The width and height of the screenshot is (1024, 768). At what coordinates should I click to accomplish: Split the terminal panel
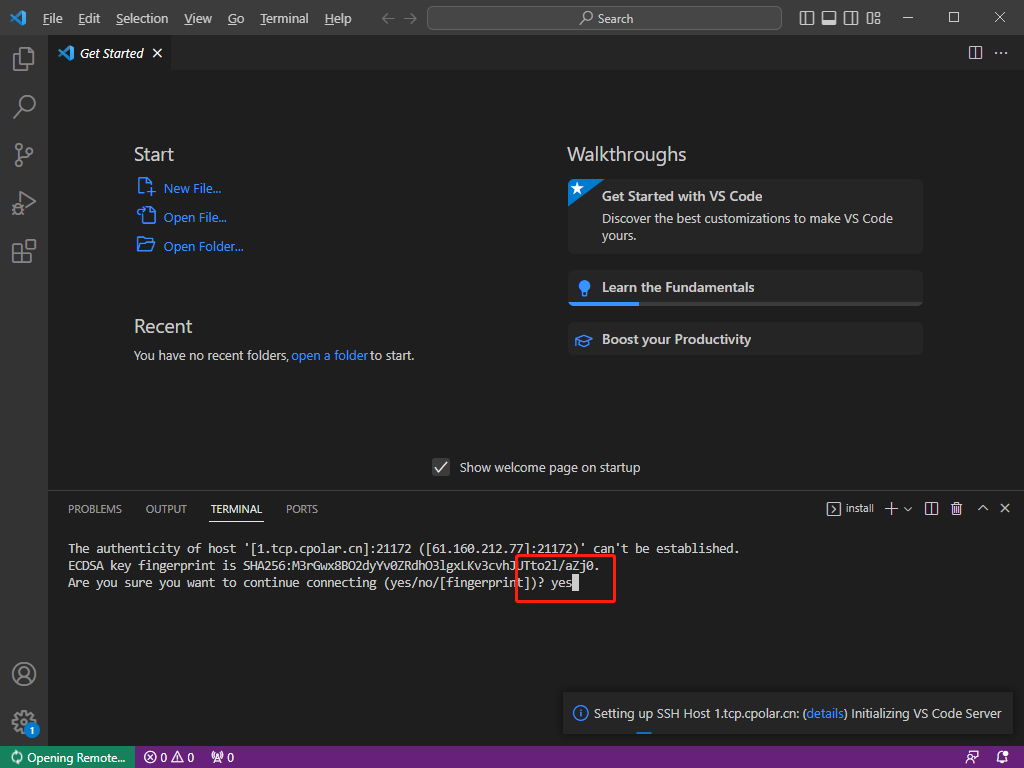(931, 509)
